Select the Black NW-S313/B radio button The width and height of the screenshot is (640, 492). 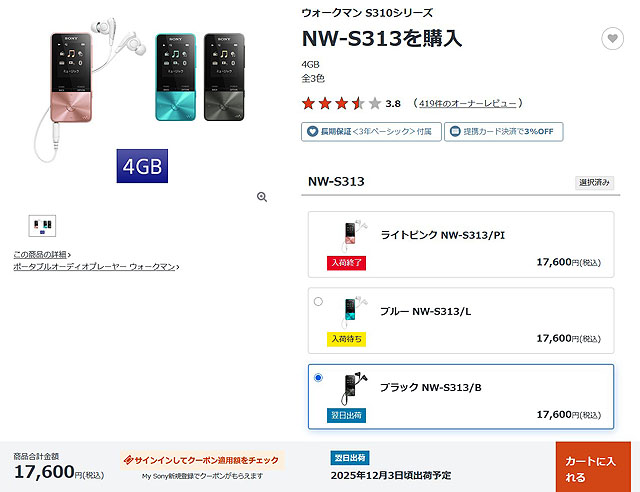click(318, 377)
